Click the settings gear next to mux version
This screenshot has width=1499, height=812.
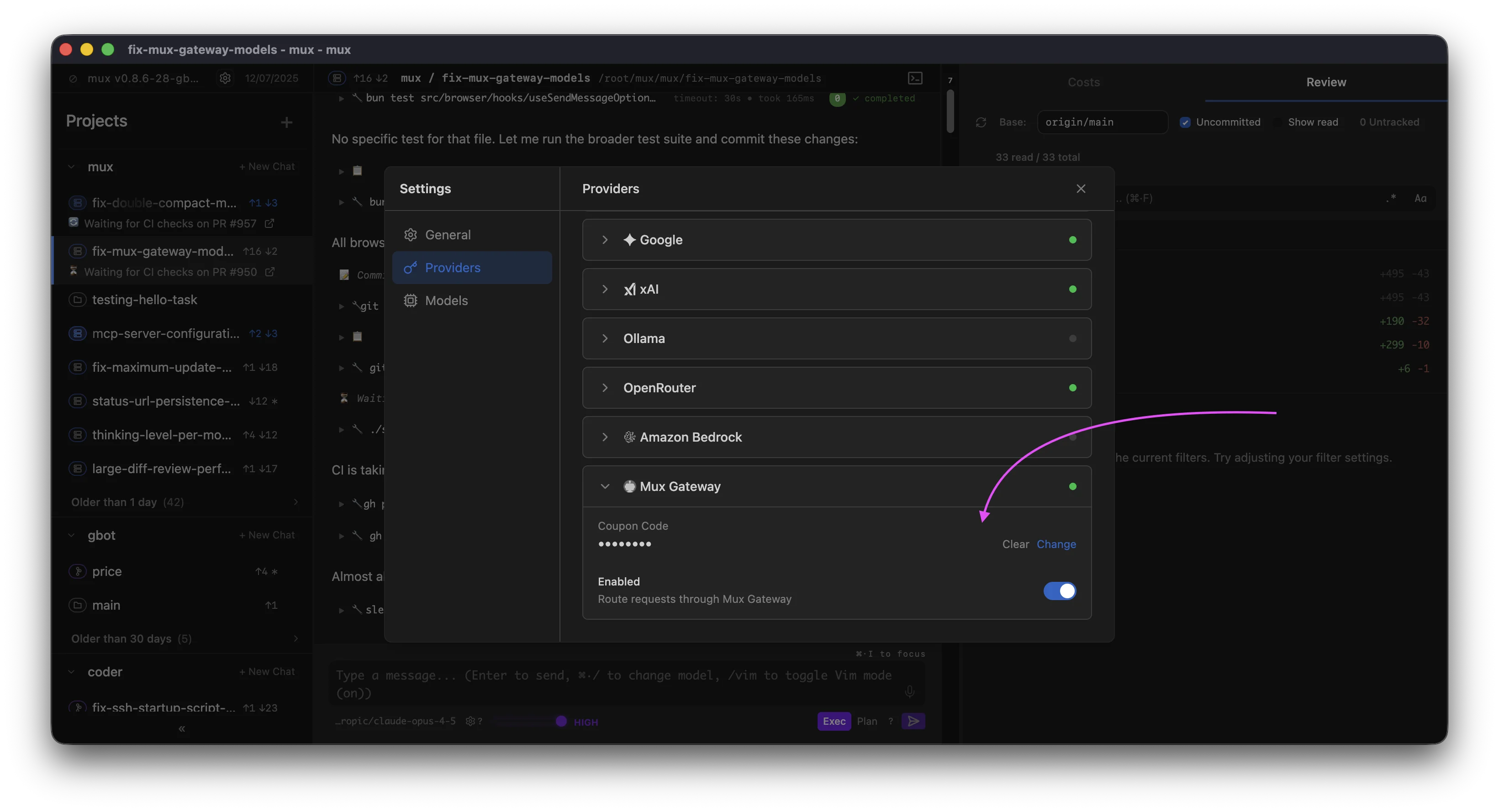point(225,78)
